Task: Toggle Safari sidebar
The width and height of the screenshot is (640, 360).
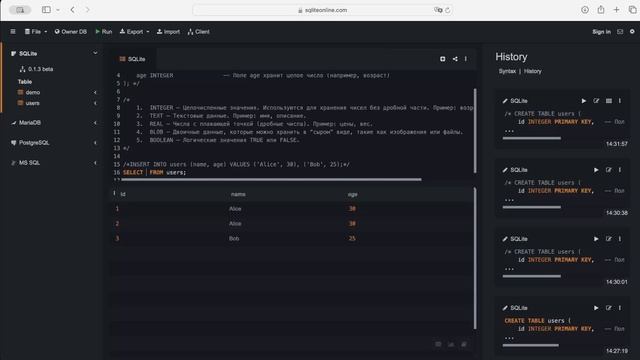Action: (46, 9)
